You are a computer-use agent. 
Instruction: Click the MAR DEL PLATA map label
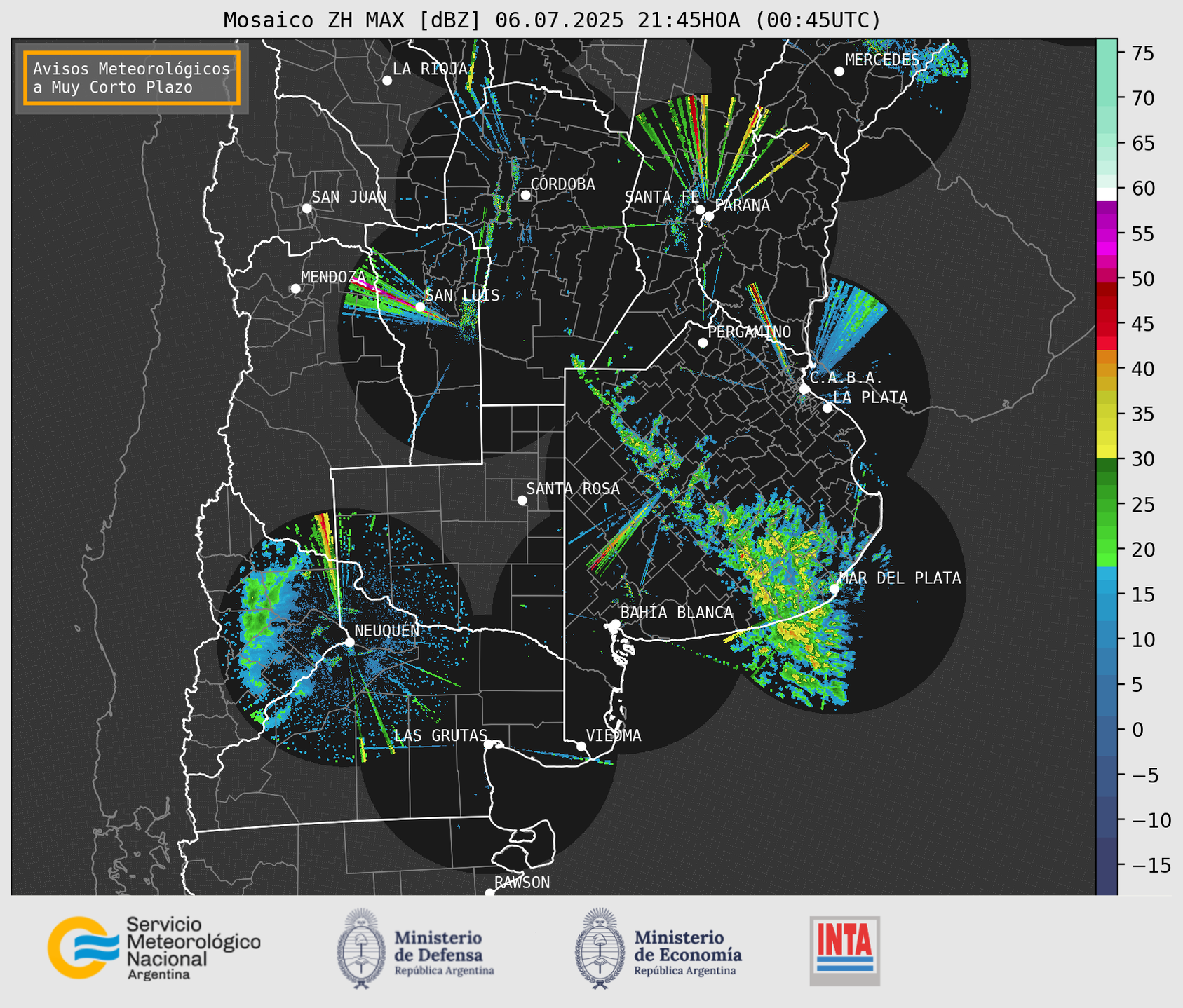coord(900,578)
